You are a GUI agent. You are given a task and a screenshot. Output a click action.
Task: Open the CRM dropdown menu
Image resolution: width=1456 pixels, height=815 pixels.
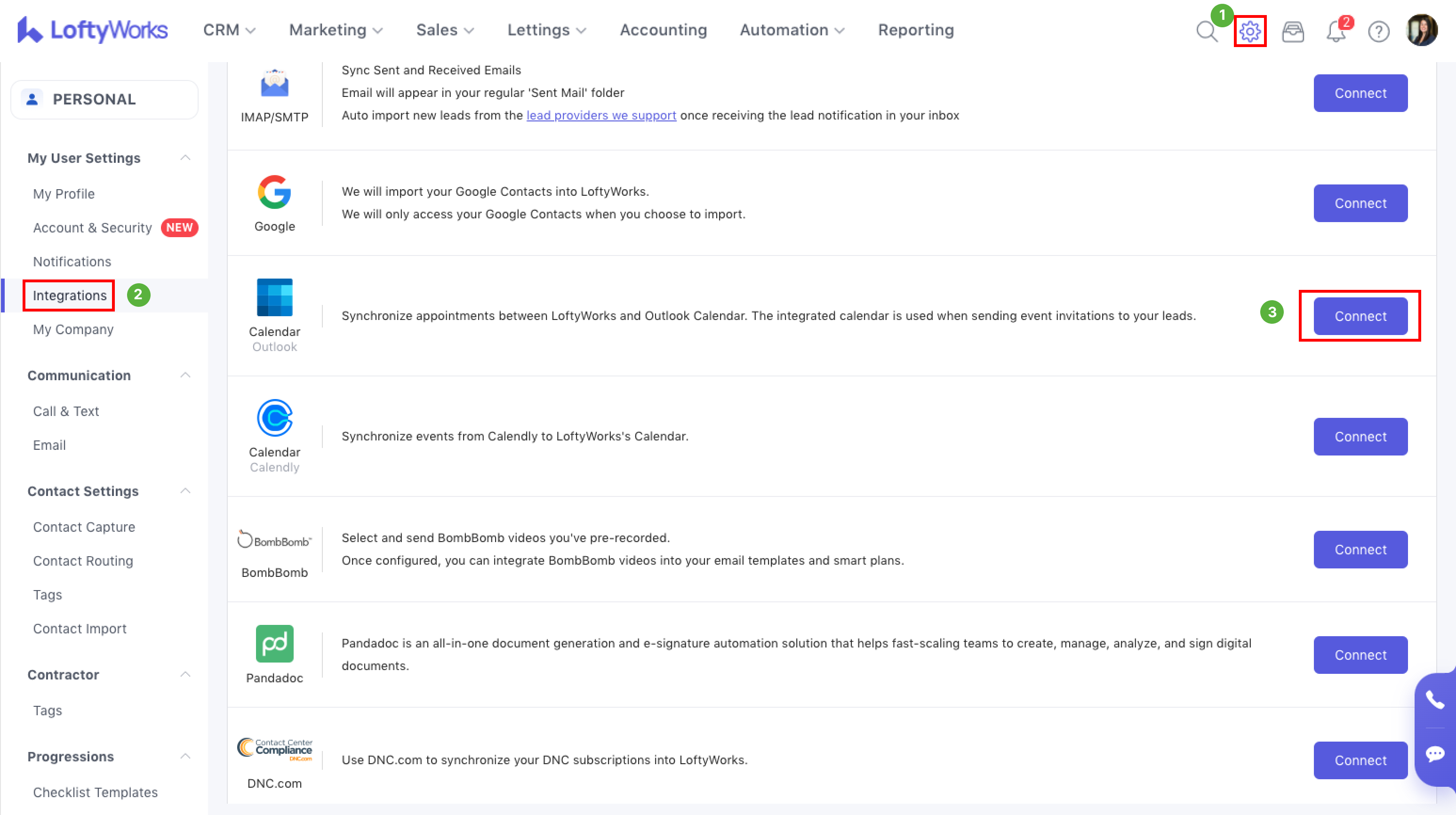(x=229, y=30)
